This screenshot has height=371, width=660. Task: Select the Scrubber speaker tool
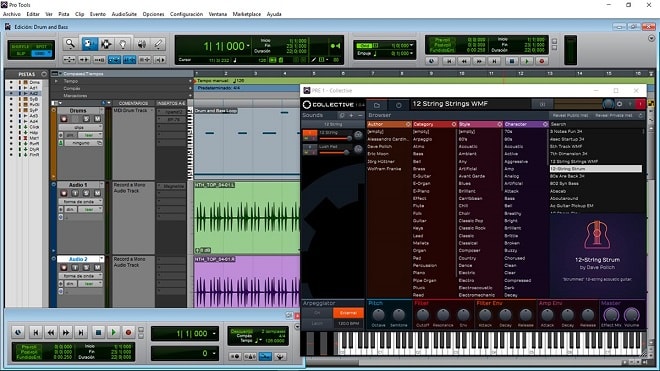tap(142, 44)
